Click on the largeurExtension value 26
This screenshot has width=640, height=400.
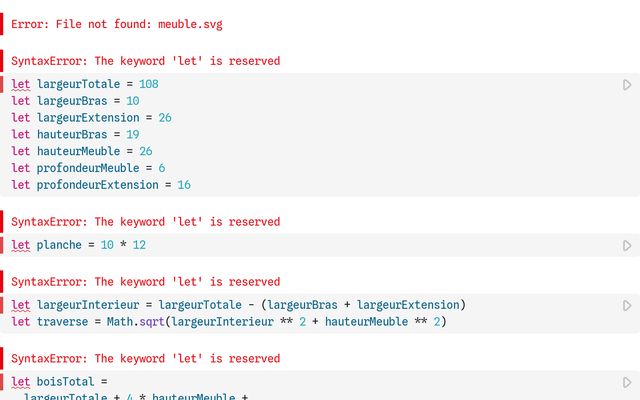165,118
